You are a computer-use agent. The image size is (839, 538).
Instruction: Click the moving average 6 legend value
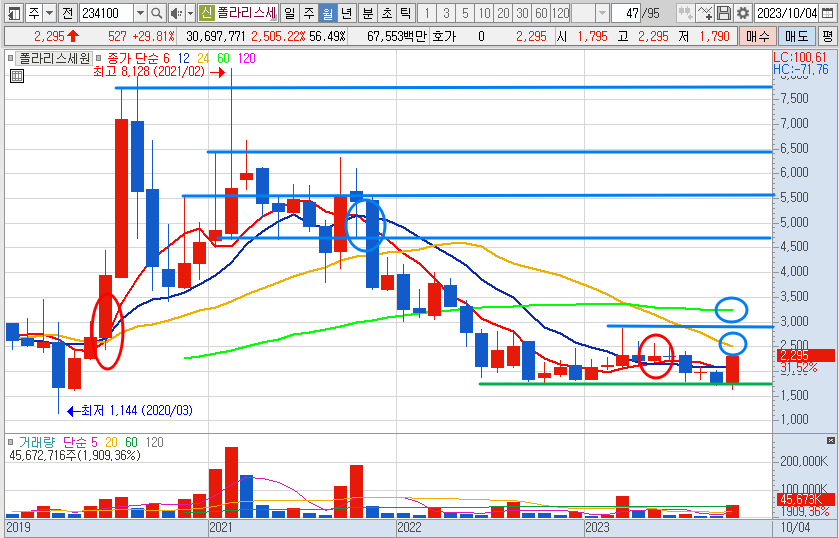165,58
